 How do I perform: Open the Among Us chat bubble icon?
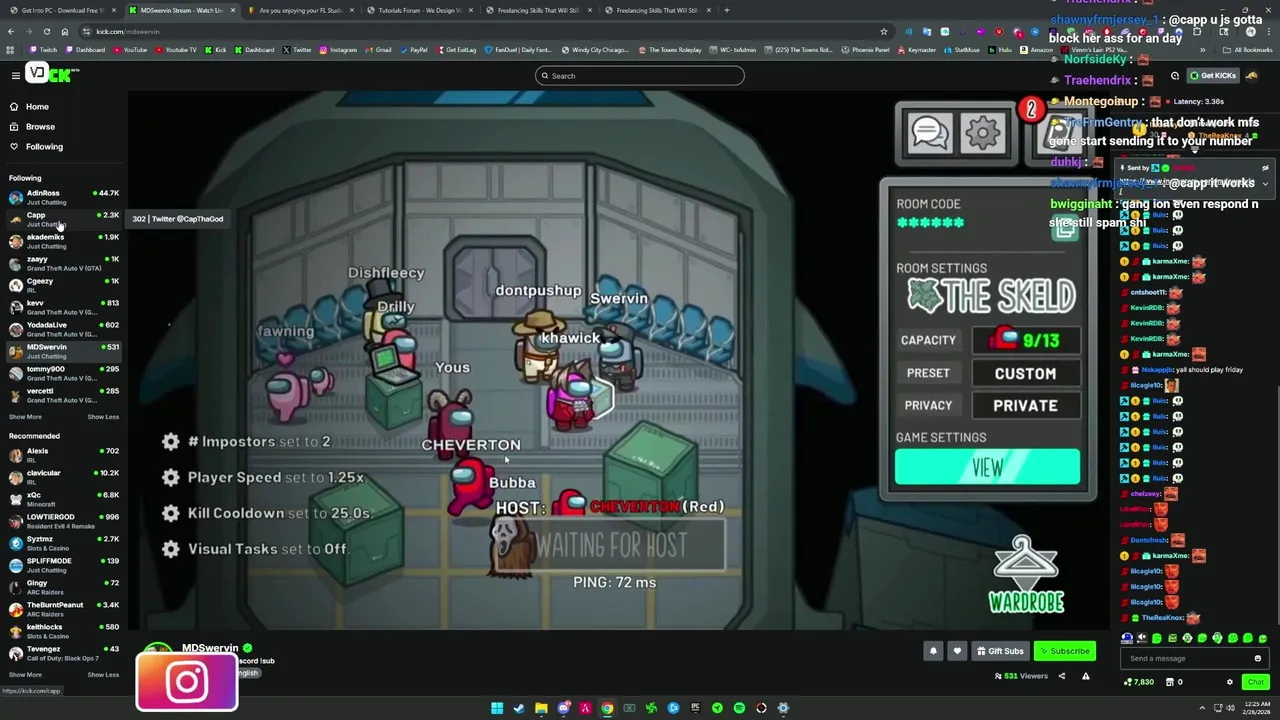929,132
